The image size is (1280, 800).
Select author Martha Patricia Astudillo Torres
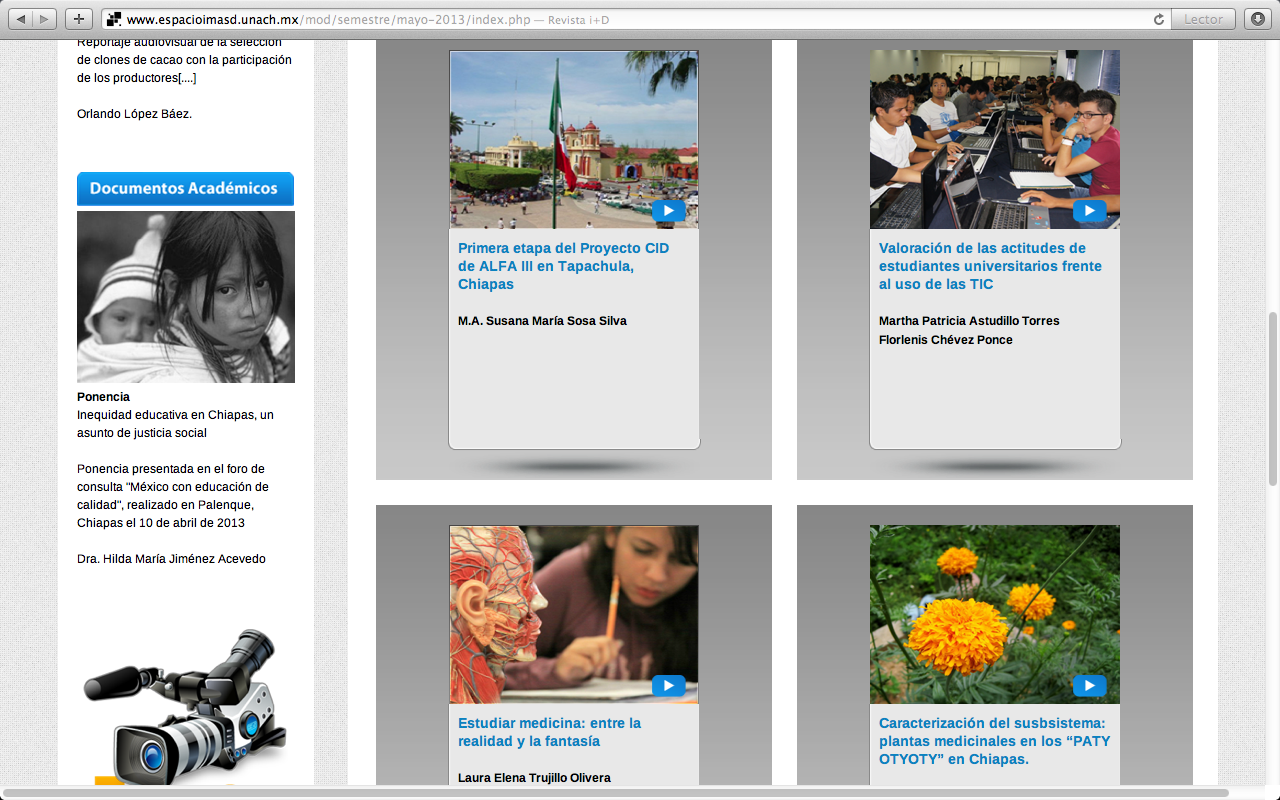click(969, 321)
